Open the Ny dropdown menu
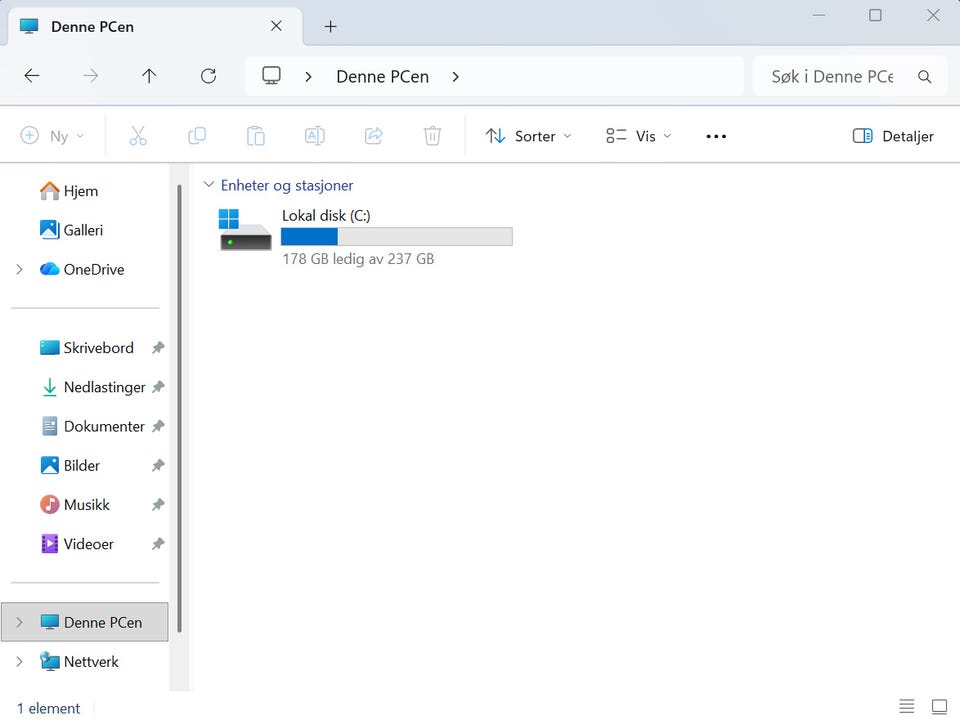This screenshot has height=720, width=960. click(53, 136)
